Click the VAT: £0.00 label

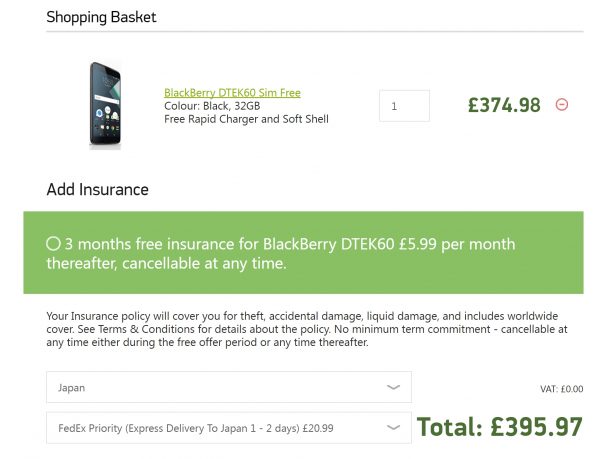(x=560, y=389)
